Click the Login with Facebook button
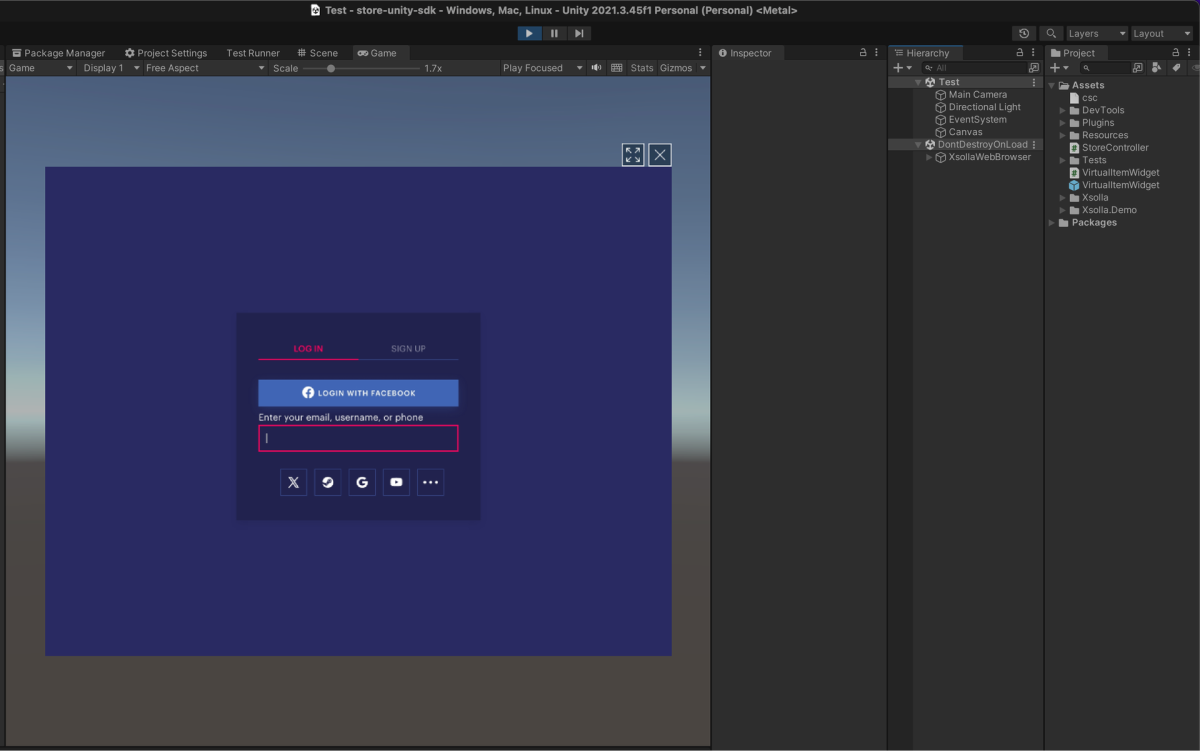This screenshot has height=751, width=1200. click(x=358, y=393)
